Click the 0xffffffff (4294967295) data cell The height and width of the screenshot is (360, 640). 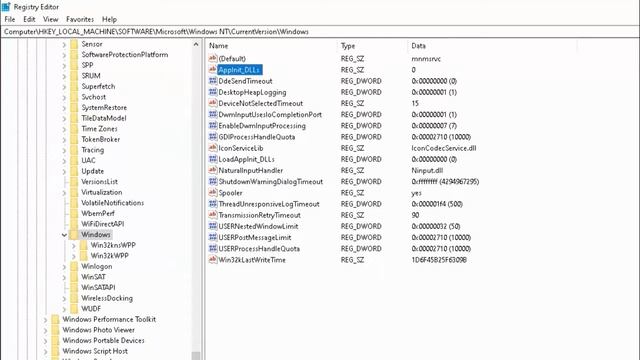(x=445, y=182)
